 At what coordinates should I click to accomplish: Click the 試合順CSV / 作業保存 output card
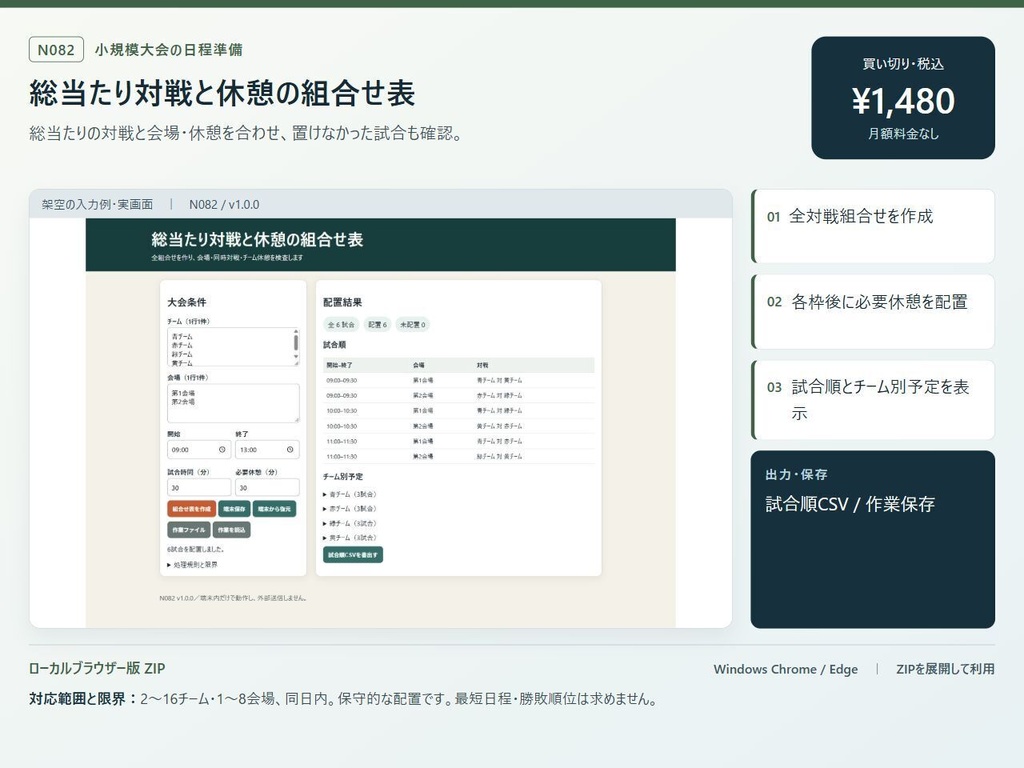coord(873,539)
